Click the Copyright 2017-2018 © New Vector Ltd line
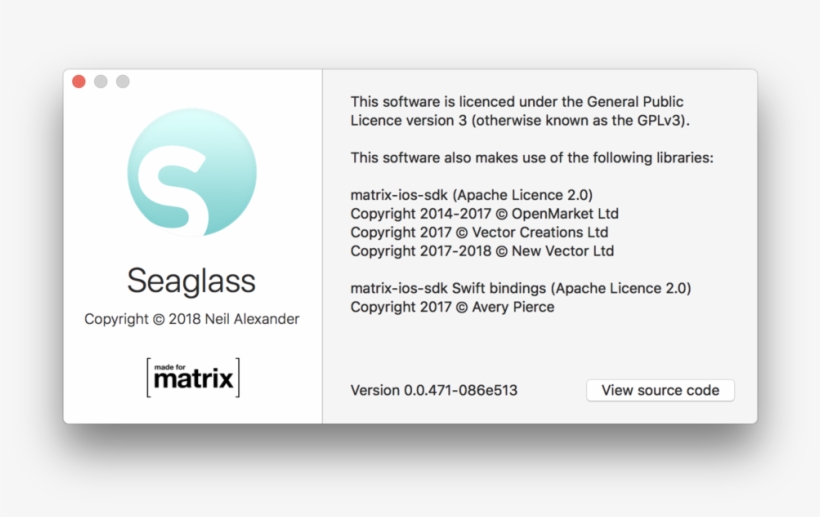The height and width of the screenshot is (517, 820). [x=482, y=251]
